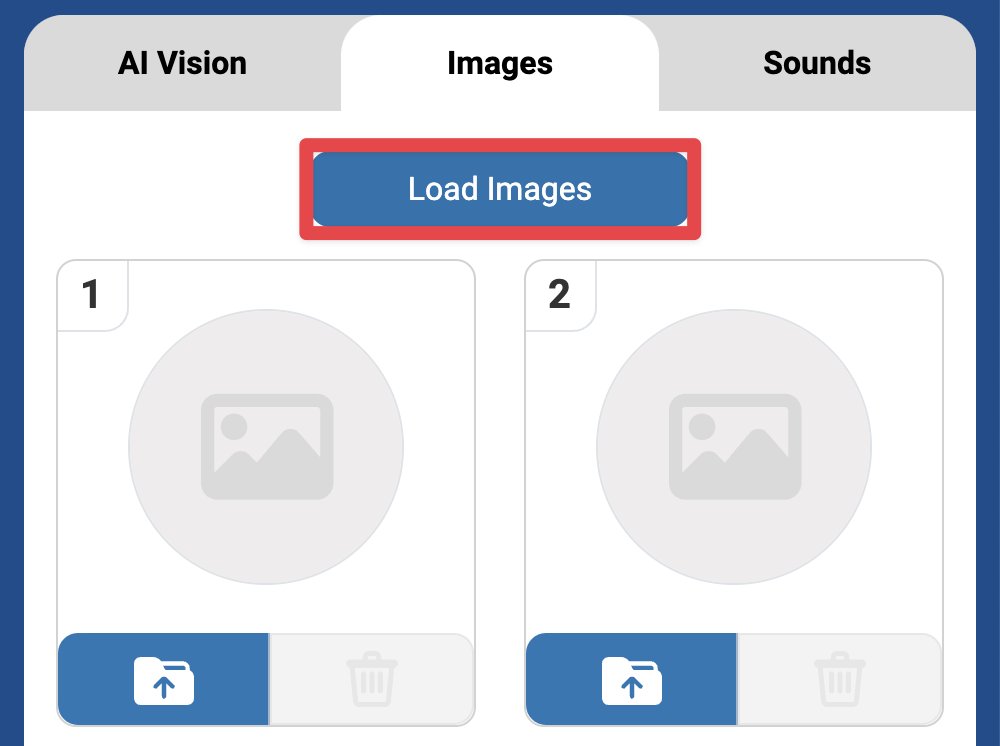Screen dimensions: 1000x746
Task: Click the gray circular placeholder in slot 2
Action: click(x=733, y=446)
